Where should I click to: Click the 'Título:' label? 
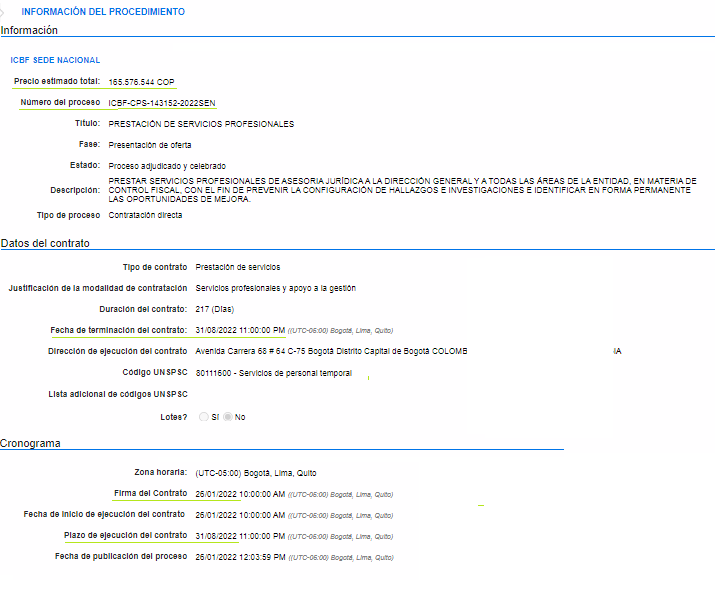[88, 123]
